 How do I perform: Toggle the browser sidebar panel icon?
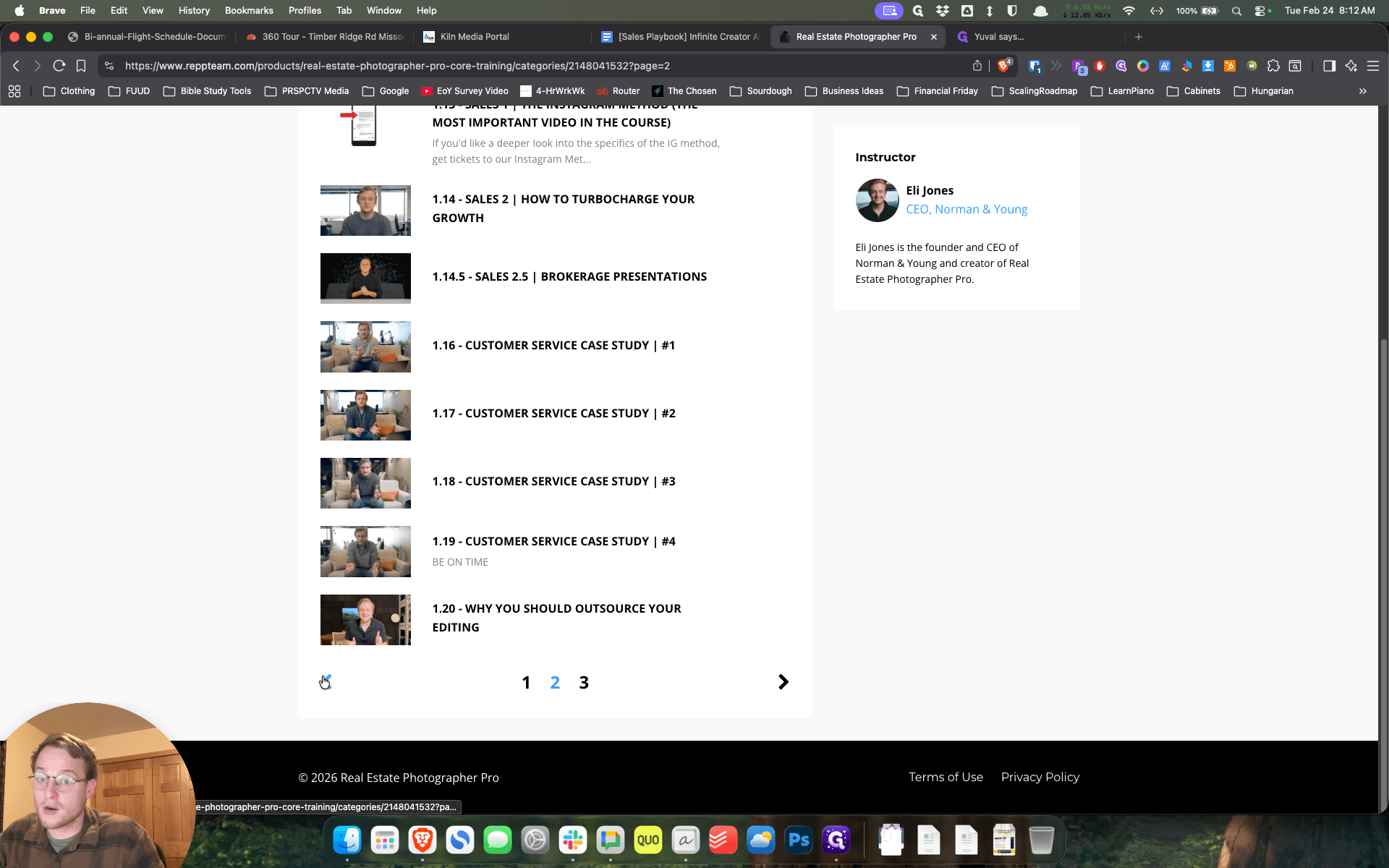pyautogui.click(x=1329, y=66)
